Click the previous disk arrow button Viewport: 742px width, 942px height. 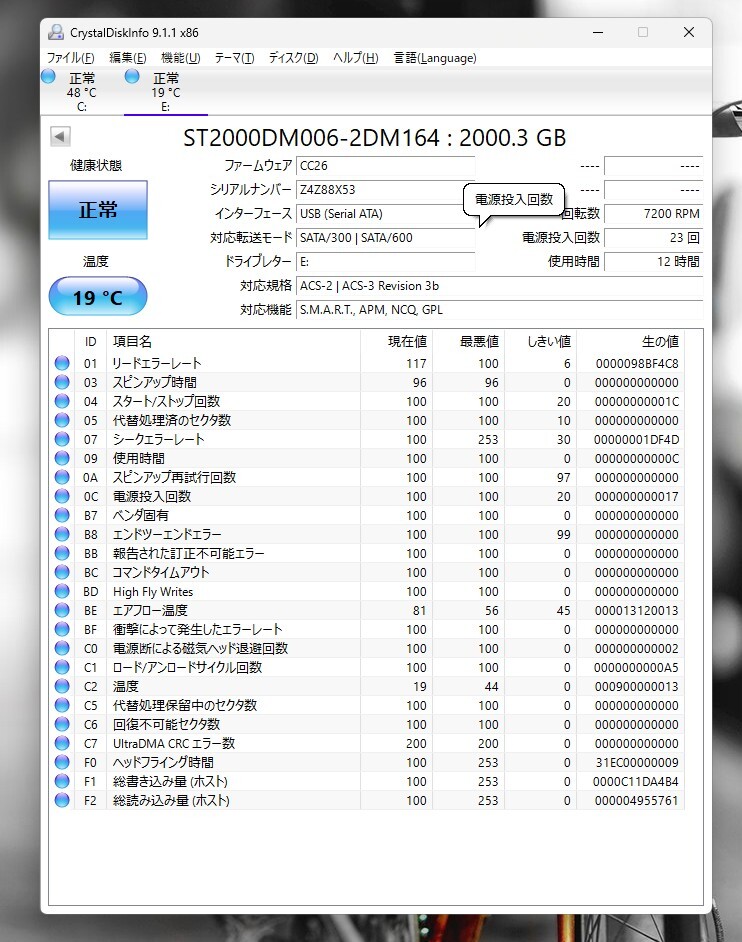(x=60, y=136)
